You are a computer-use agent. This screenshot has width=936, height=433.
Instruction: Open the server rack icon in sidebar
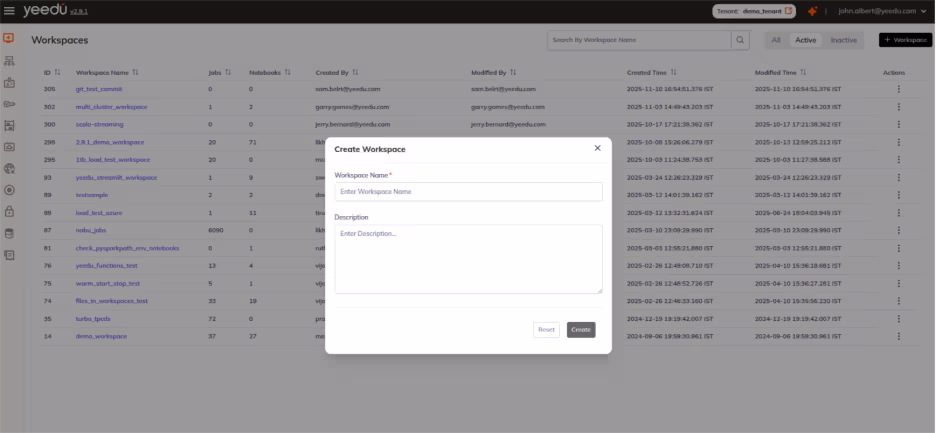tap(9, 125)
